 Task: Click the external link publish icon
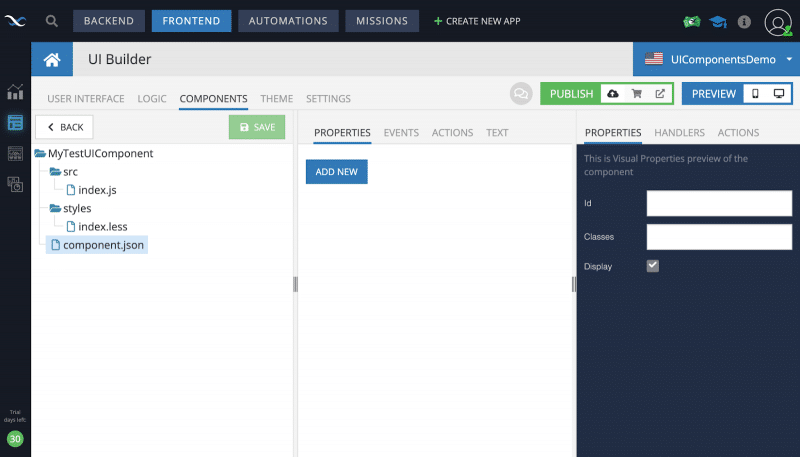tap(660, 94)
